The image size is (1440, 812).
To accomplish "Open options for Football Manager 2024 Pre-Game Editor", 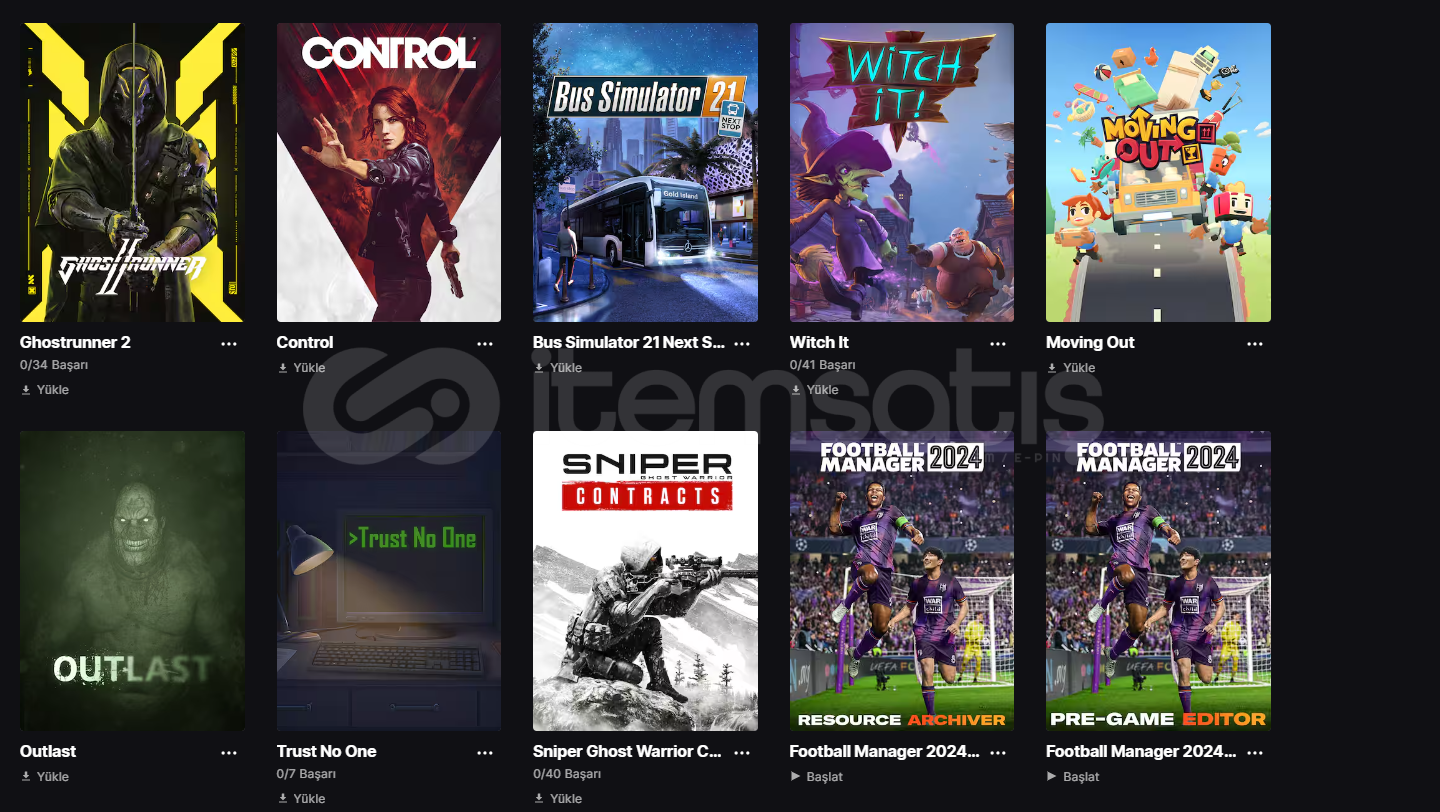I will click(1255, 752).
